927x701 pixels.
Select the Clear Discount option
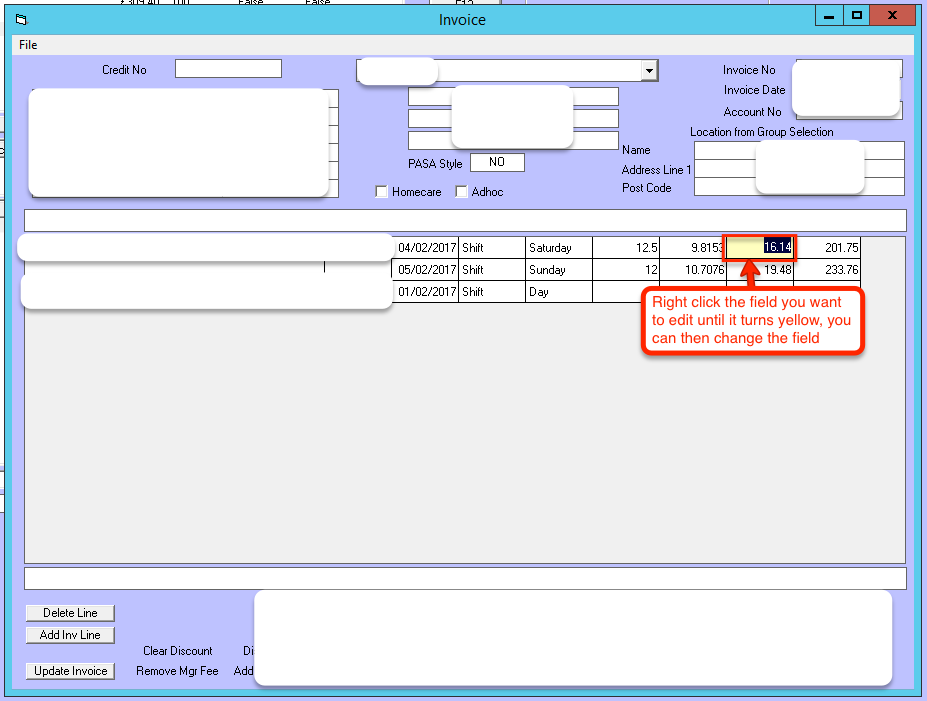click(x=177, y=651)
